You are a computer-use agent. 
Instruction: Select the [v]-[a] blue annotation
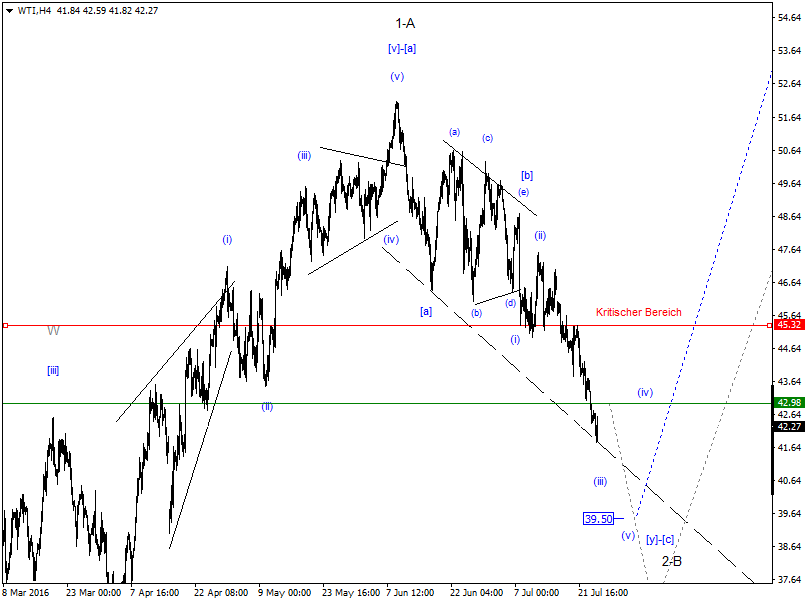(x=400, y=47)
